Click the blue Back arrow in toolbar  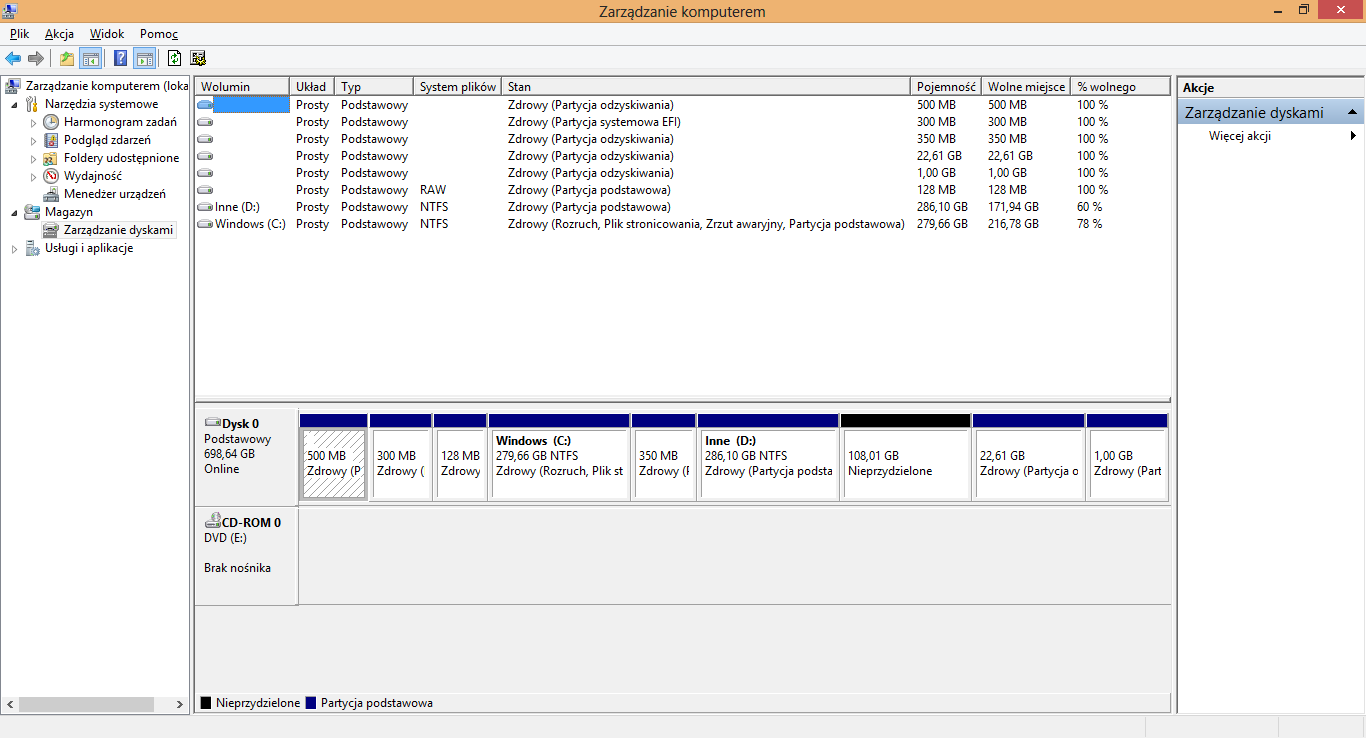pyautogui.click(x=13, y=58)
